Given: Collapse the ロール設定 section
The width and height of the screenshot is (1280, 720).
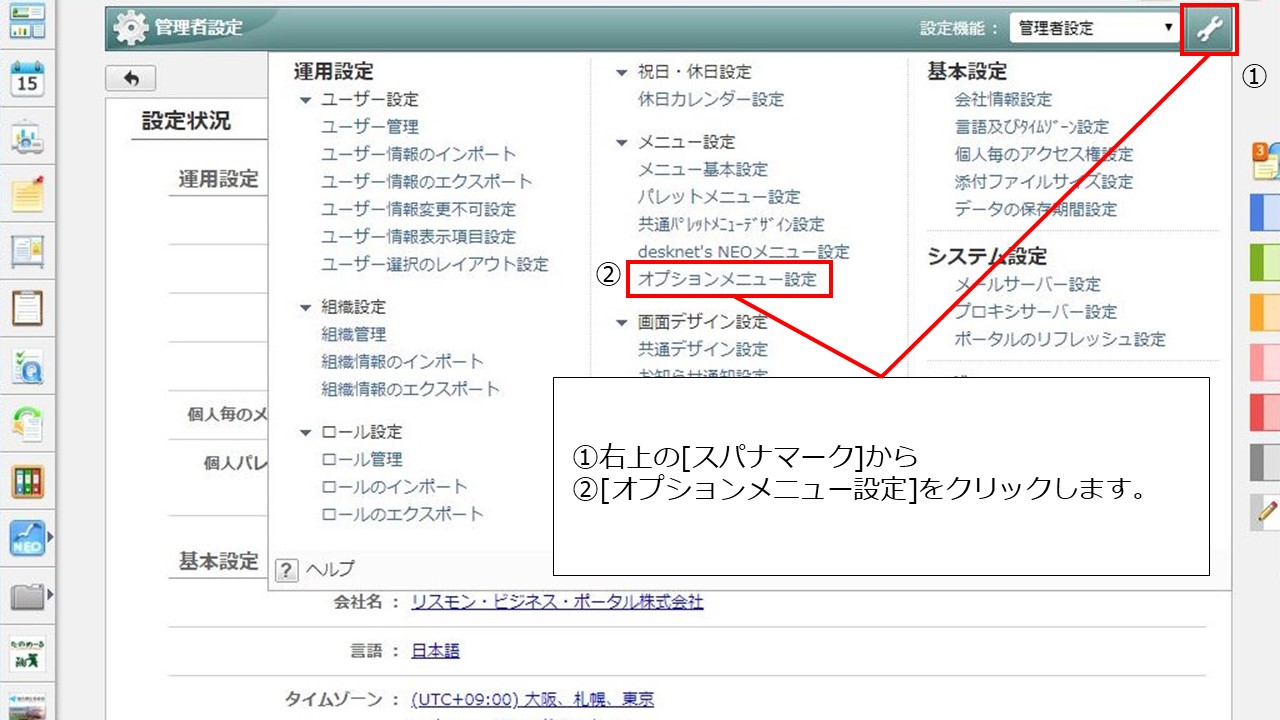Looking at the screenshot, I should [306, 433].
